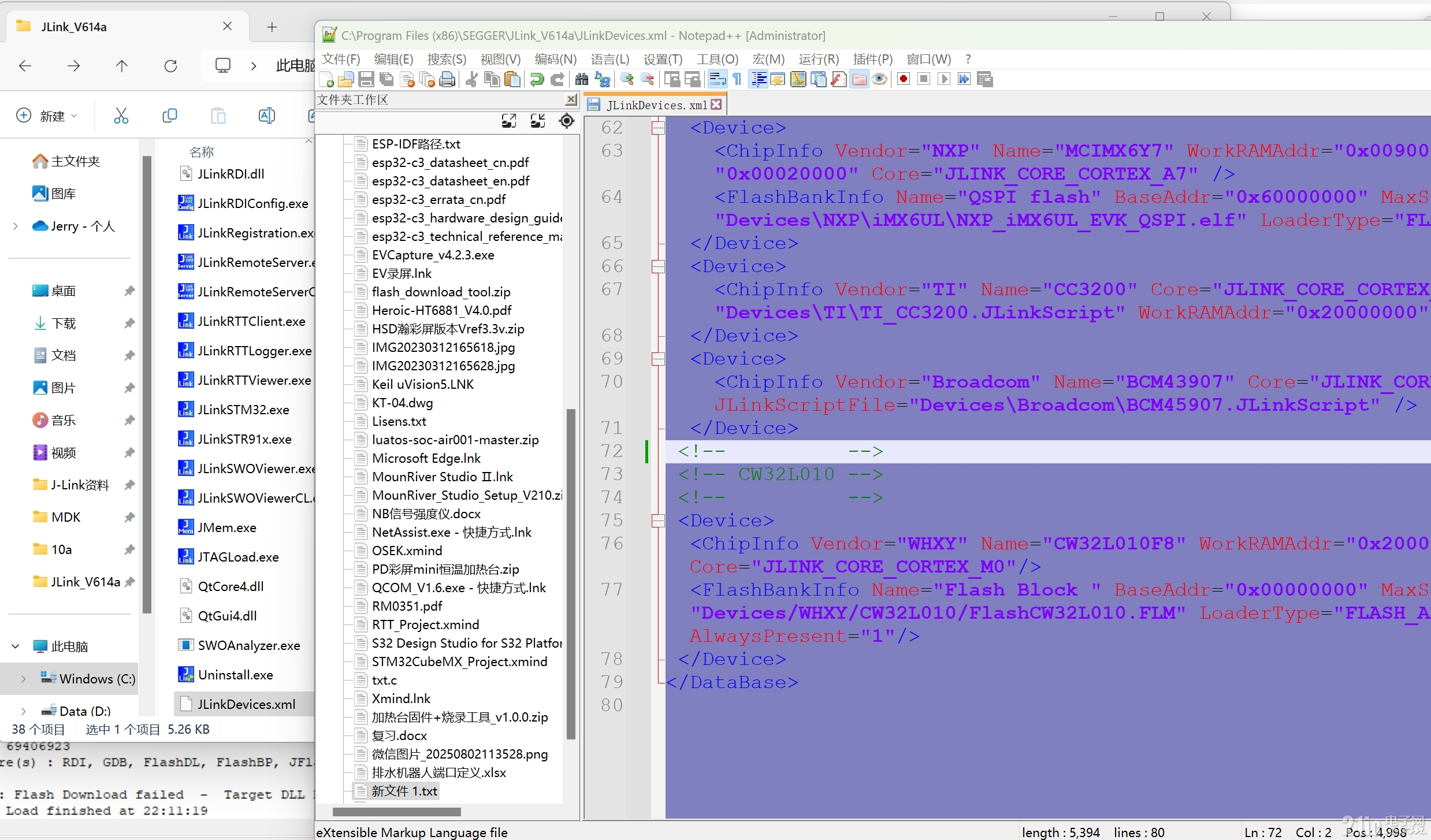
Task: Cut selection with the scissors toolbar icon
Action: point(471,79)
